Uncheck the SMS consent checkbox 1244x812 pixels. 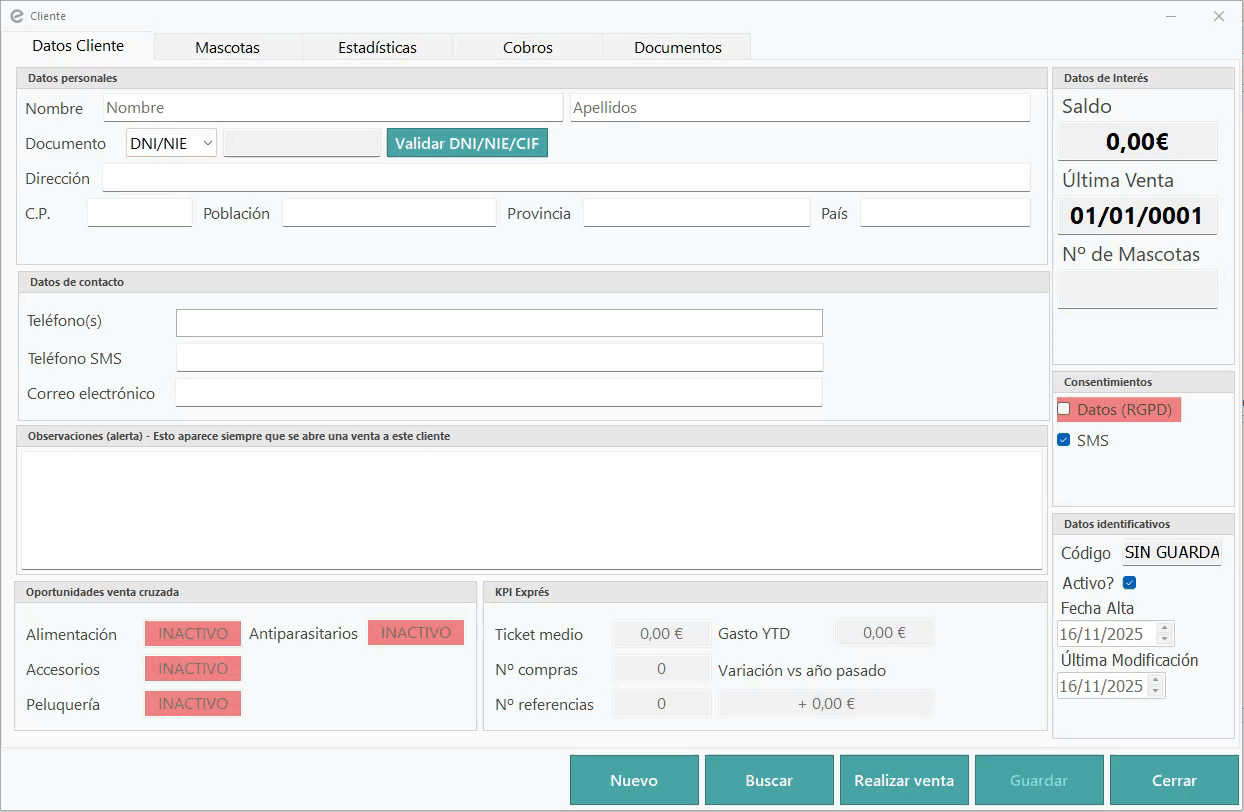(x=1064, y=440)
